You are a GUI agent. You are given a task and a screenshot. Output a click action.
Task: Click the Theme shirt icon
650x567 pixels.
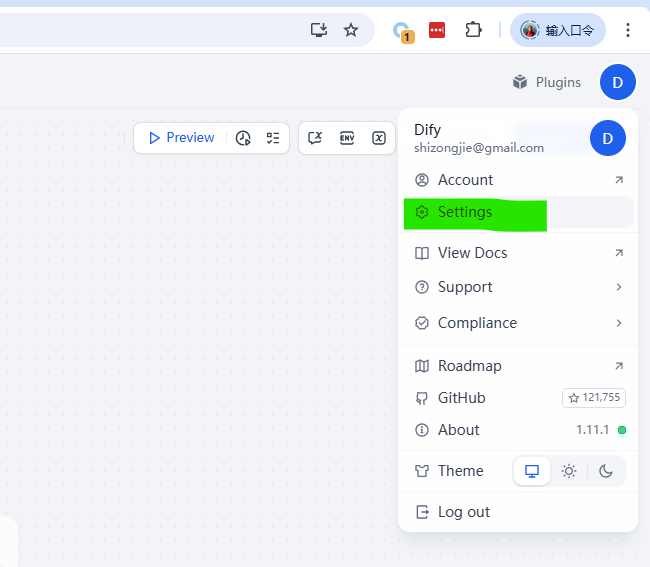422,471
